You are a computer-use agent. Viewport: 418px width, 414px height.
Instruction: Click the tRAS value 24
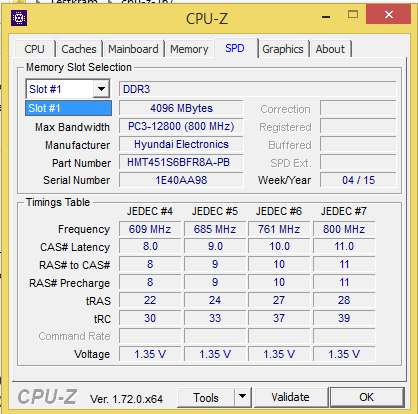215,300
